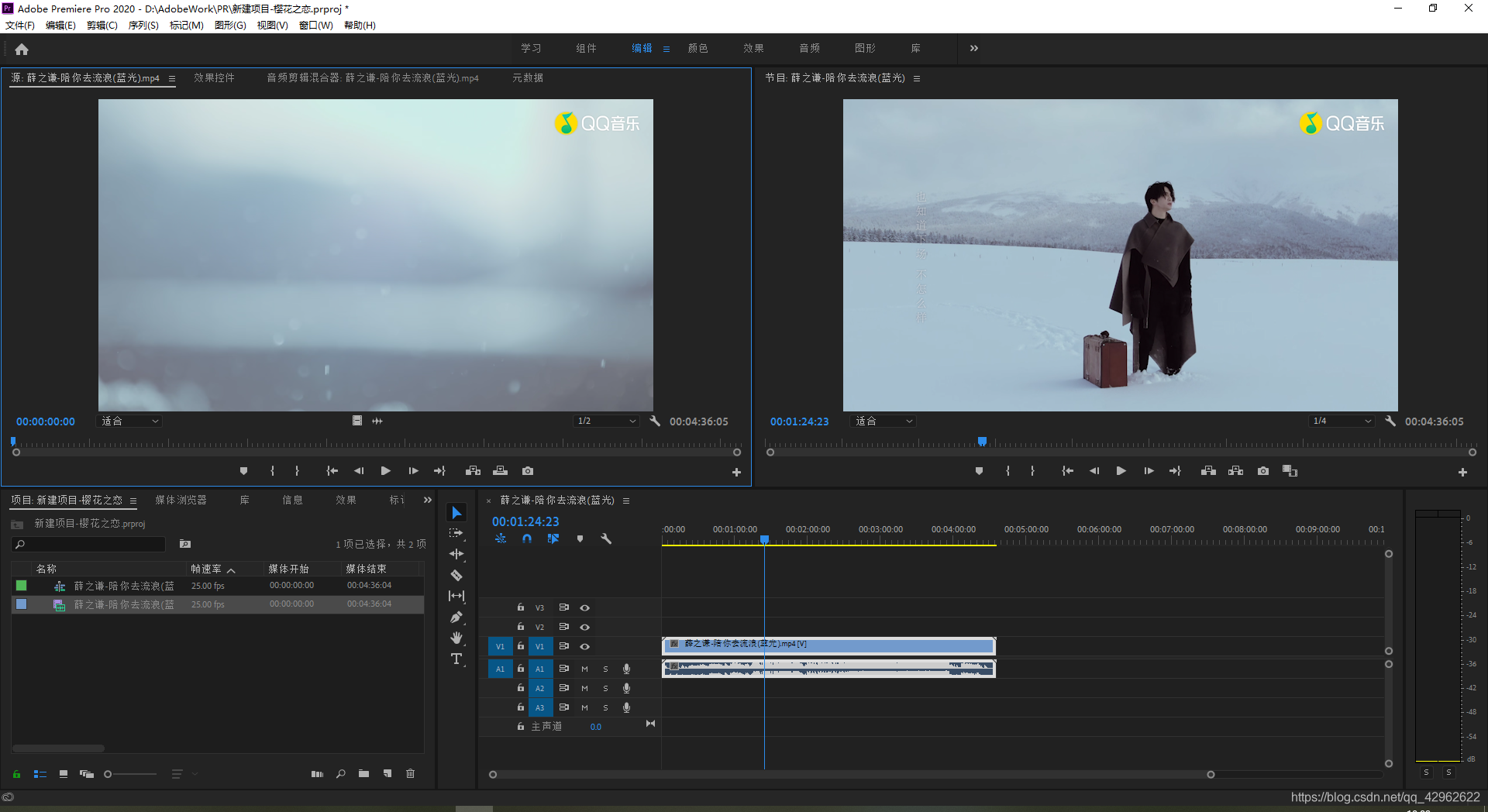Click Project panel icon size slider
This screenshot has width=1488, height=812.
(130, 773)
